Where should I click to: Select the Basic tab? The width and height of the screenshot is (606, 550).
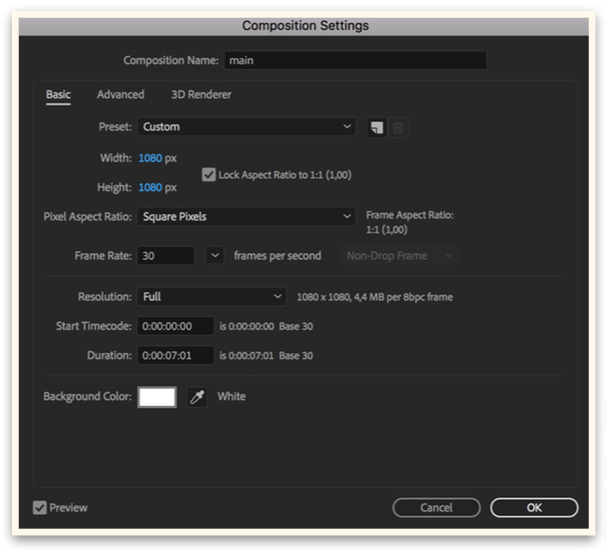coord(58,94)
